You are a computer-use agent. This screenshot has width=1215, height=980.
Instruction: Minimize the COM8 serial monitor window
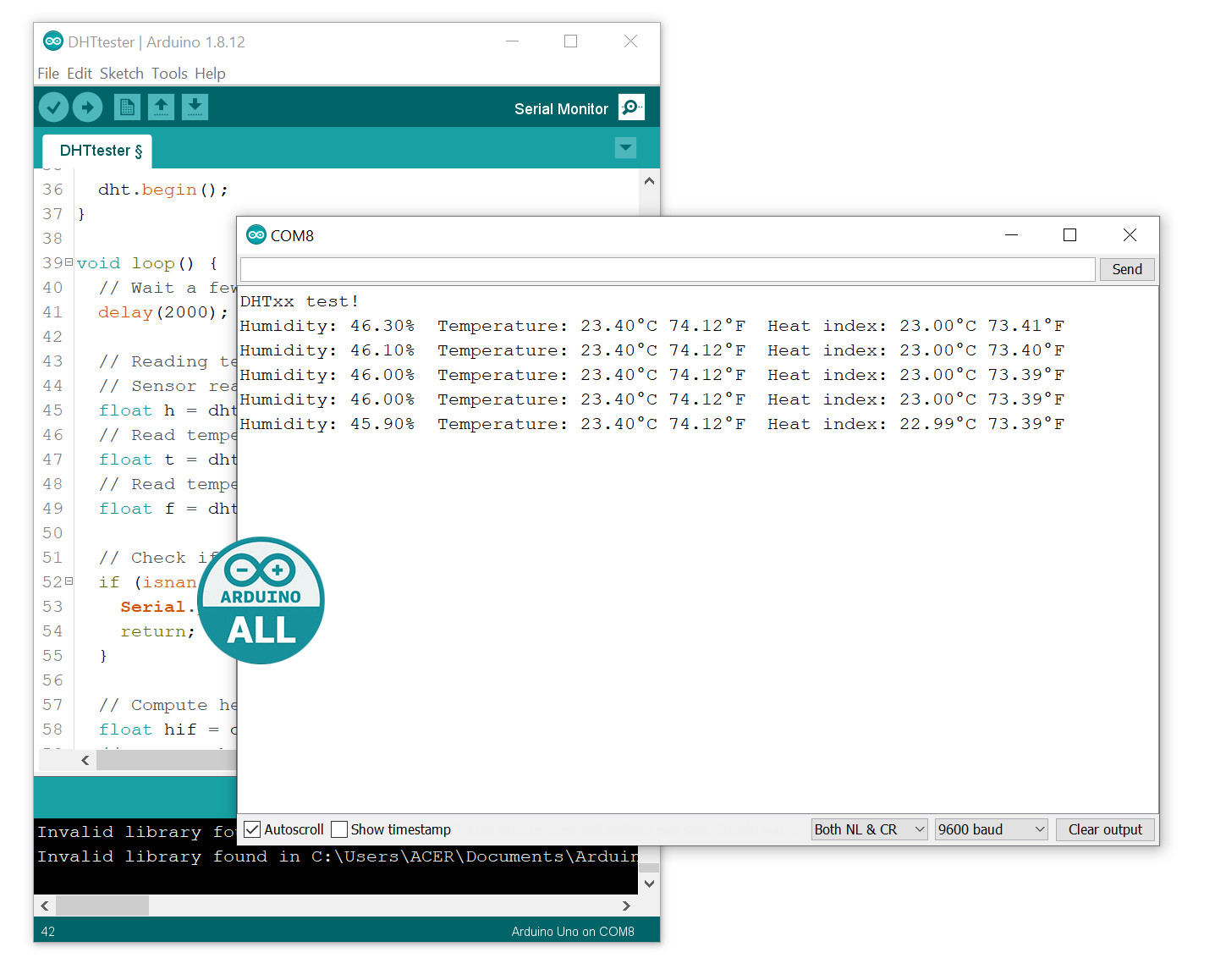1011,235
